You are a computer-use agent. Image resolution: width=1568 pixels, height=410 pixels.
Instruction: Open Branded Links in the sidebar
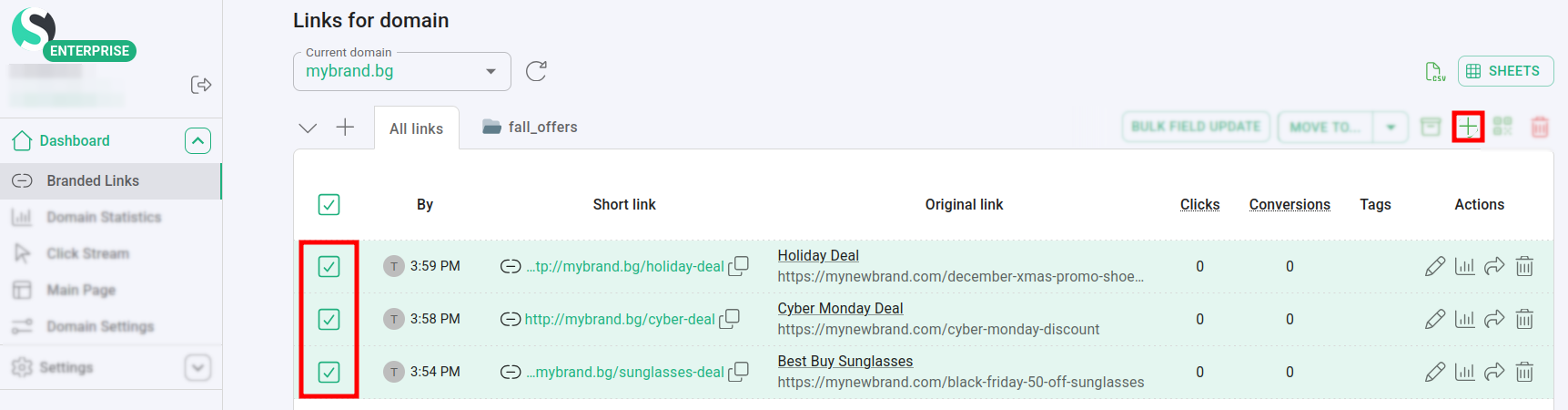coord(93,180)
